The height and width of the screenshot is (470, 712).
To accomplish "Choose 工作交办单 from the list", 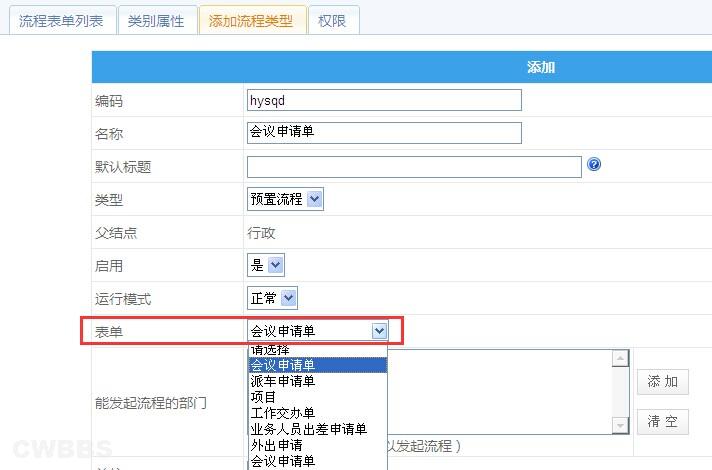I will coord(318,413).
